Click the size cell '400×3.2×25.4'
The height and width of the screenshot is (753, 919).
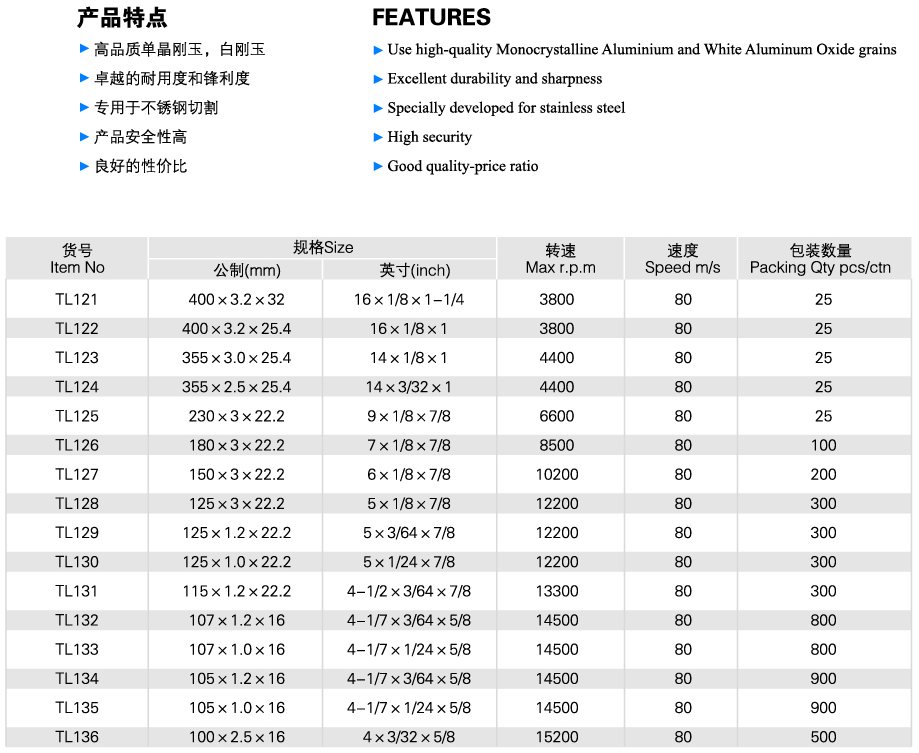[x=237, y=329]
